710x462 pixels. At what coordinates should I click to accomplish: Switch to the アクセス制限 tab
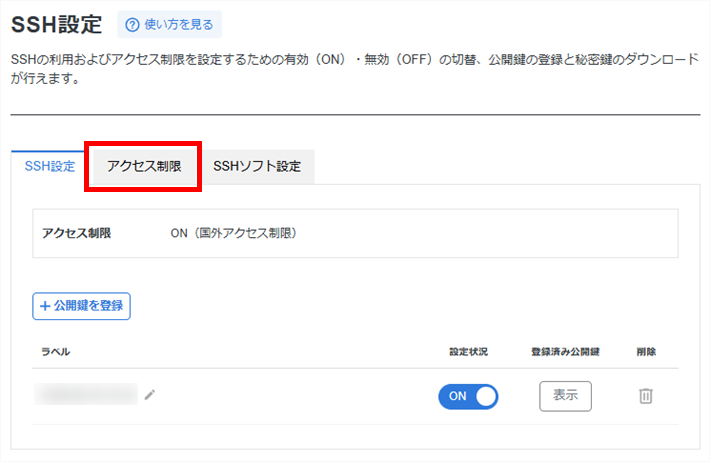coord(144,166)
